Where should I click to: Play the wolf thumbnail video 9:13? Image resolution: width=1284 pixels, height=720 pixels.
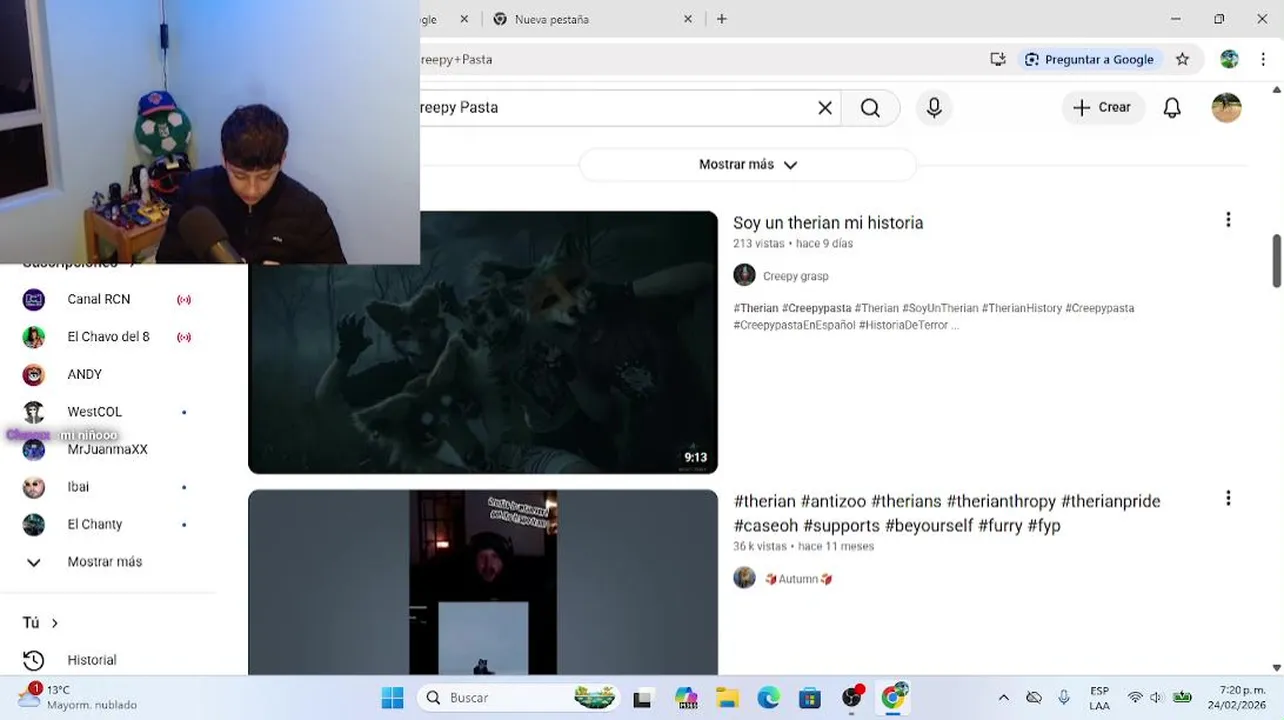[x=483, y=342]
